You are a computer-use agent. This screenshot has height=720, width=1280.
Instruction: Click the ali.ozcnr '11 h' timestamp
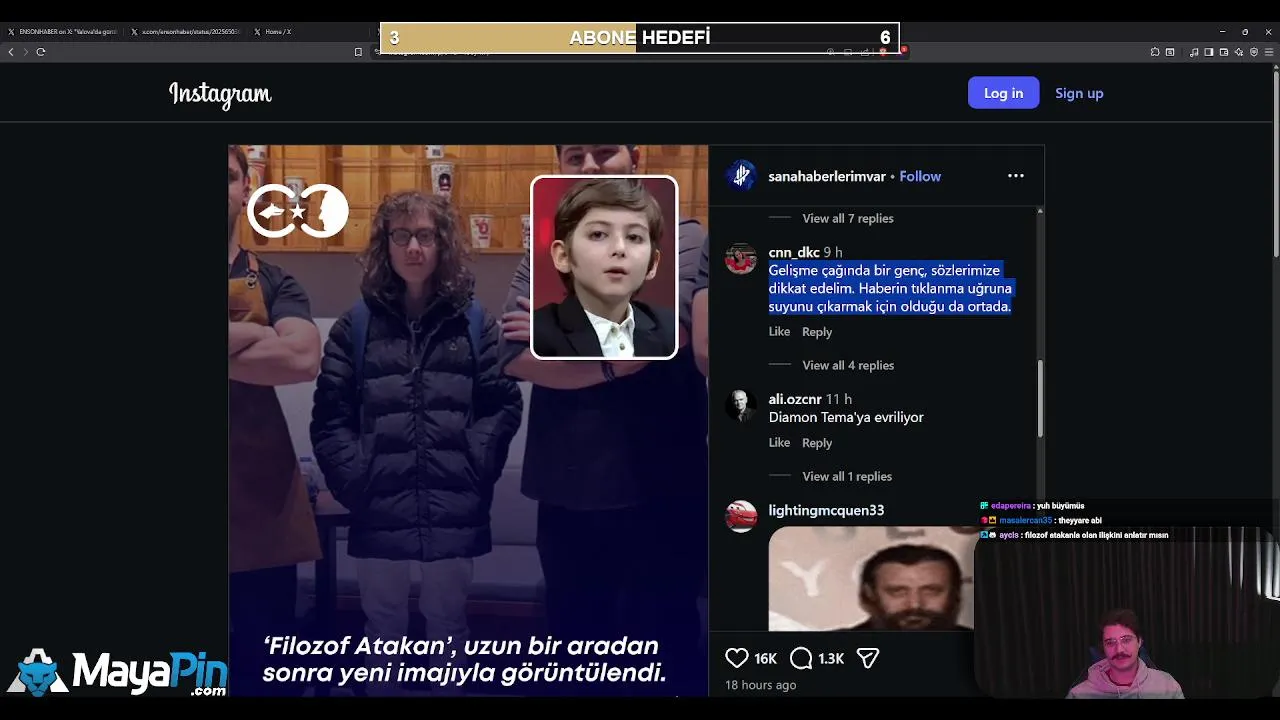point(839,399)
